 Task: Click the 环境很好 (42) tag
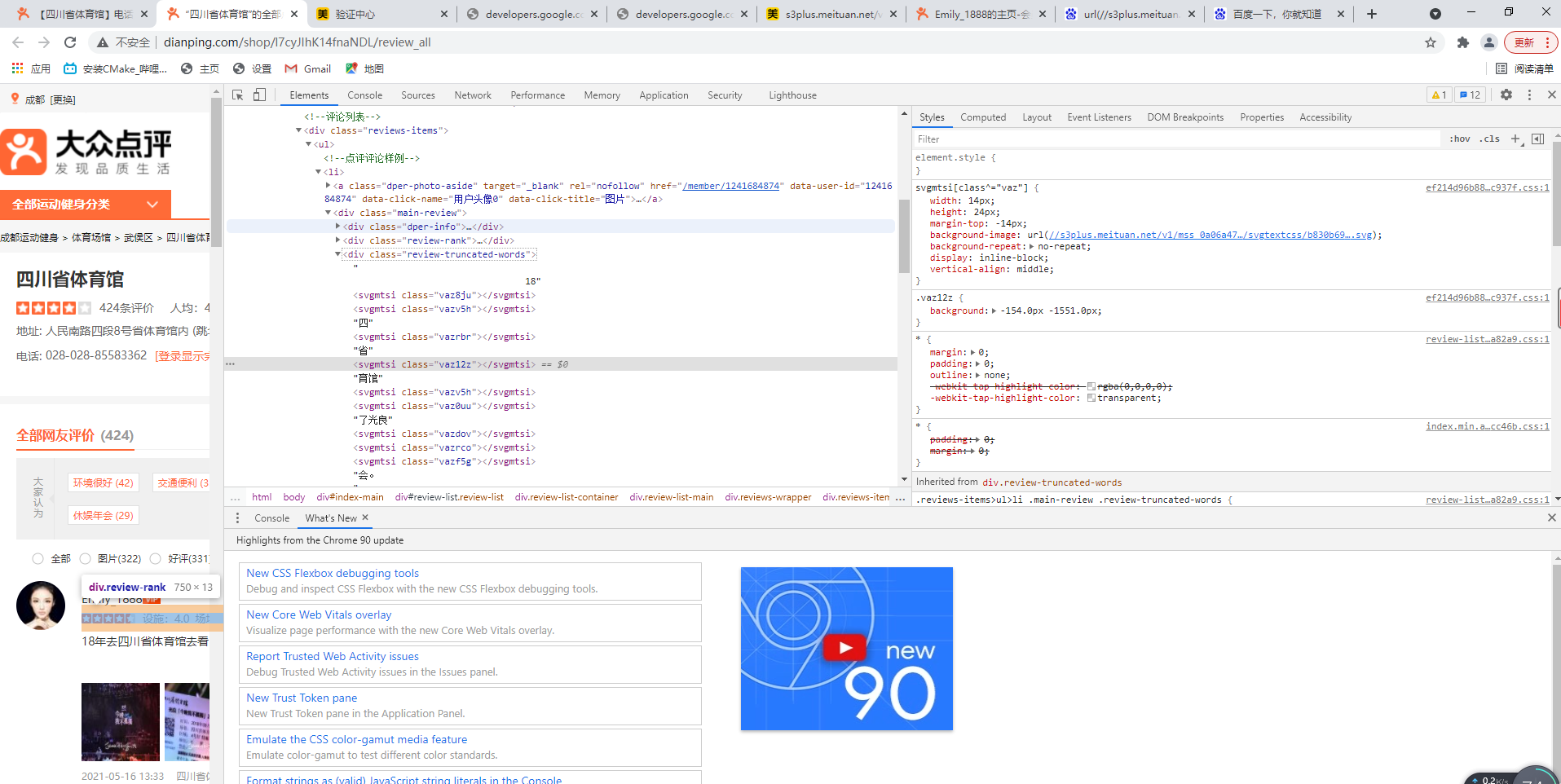point(103,482)
